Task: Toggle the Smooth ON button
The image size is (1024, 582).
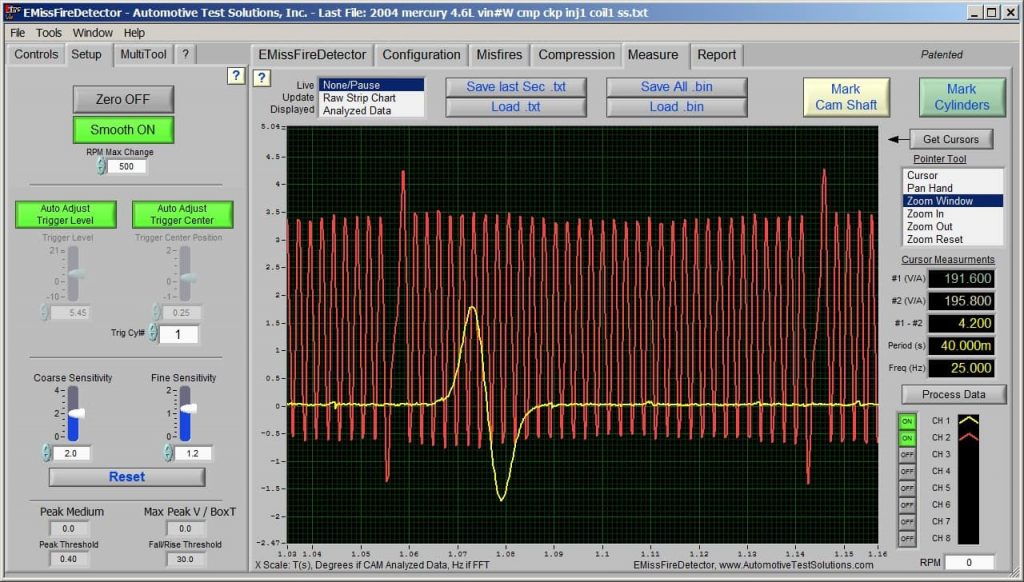Action: tap(123, 130)
